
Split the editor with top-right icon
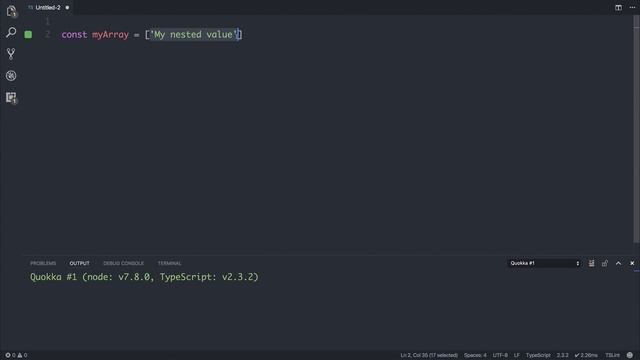[x=618, y=7]
